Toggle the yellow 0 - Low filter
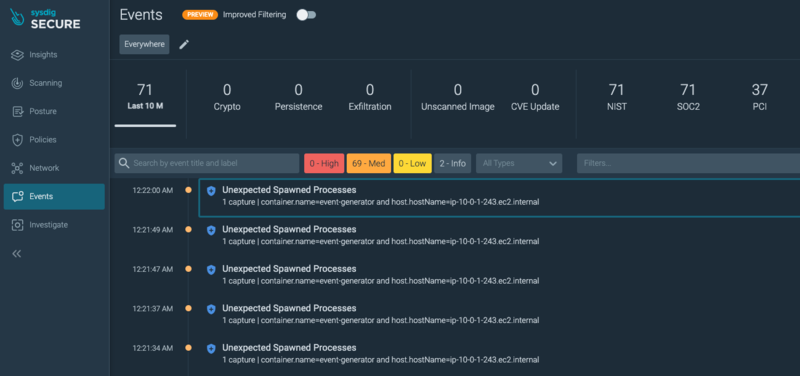 [412, 163]
